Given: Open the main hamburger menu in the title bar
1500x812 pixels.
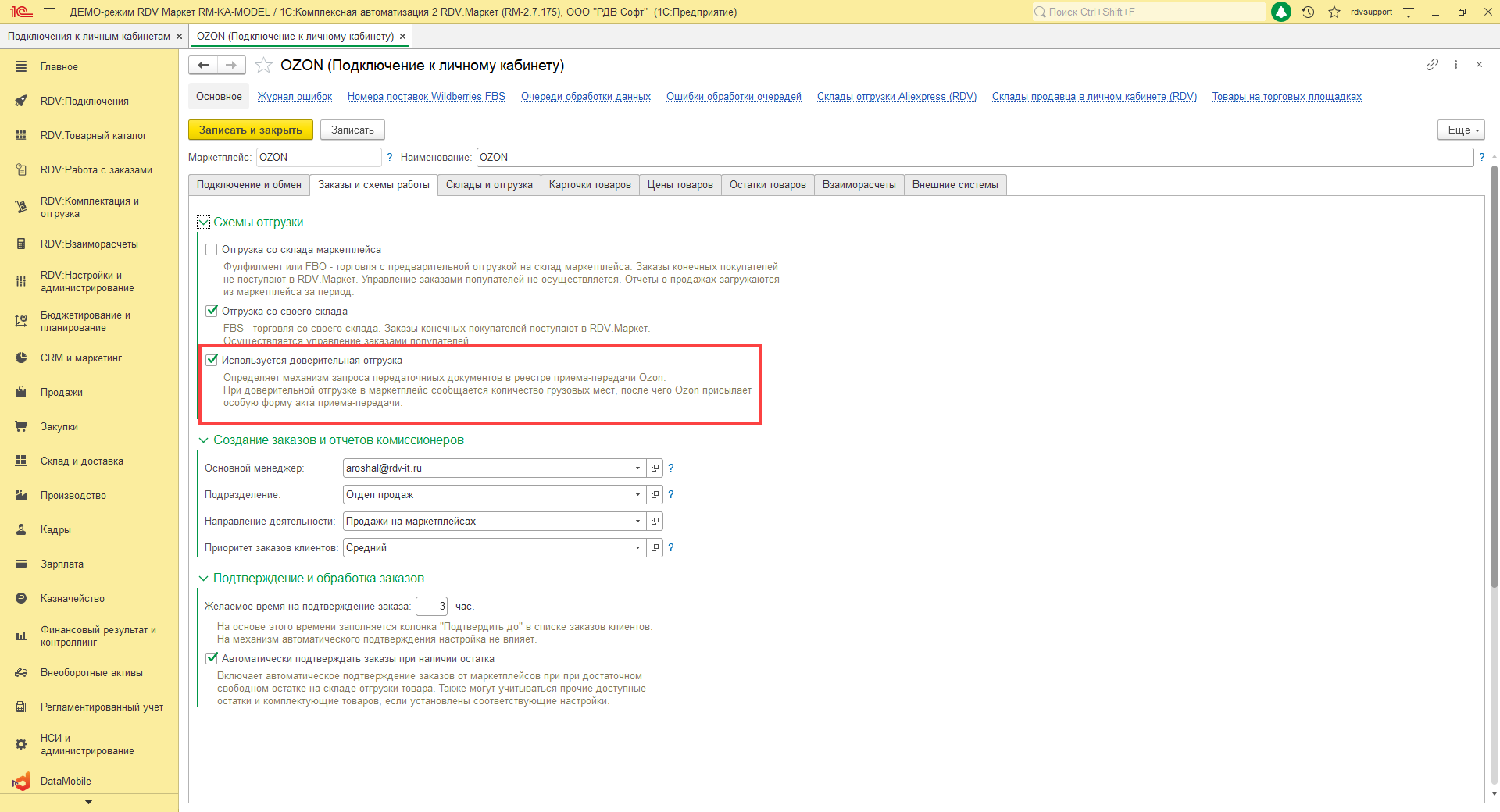Looking at the screenshot, I should point(49,12).
